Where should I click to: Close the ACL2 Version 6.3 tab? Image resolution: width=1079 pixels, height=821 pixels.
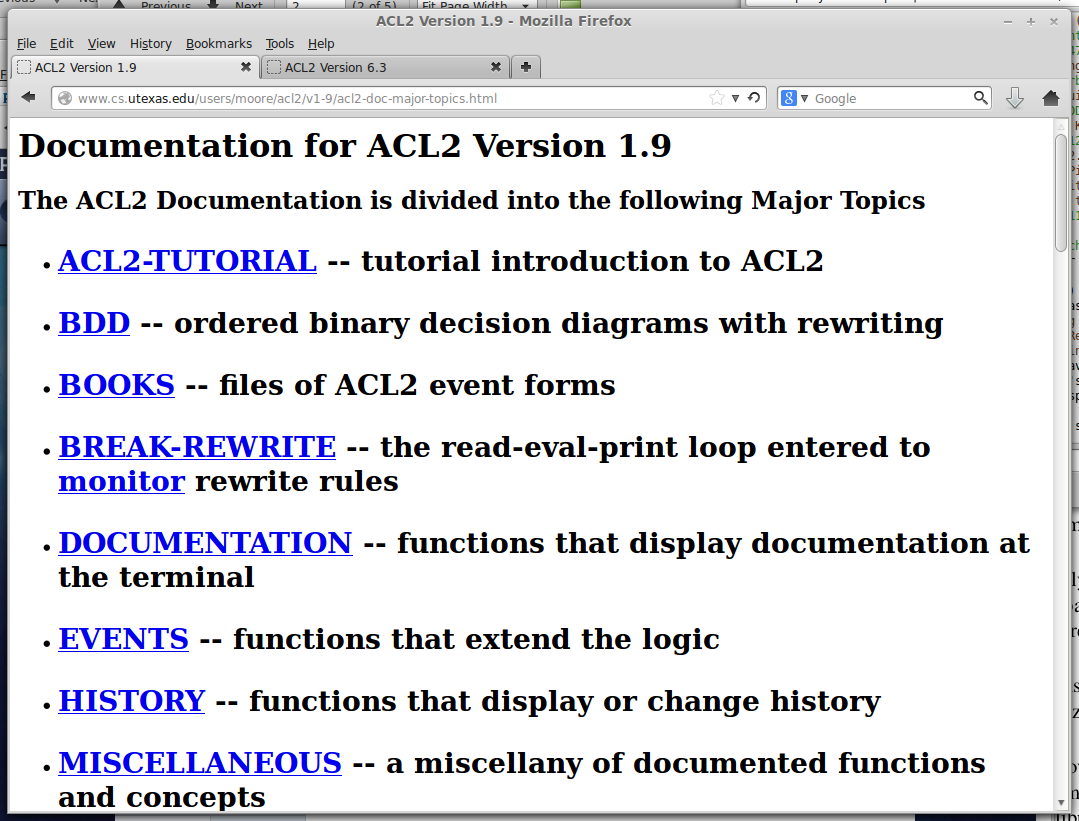pos(495,67)
